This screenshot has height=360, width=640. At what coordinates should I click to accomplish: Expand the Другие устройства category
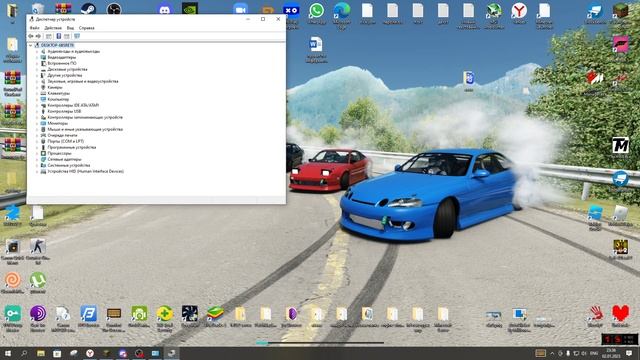[x=37, y=76]
